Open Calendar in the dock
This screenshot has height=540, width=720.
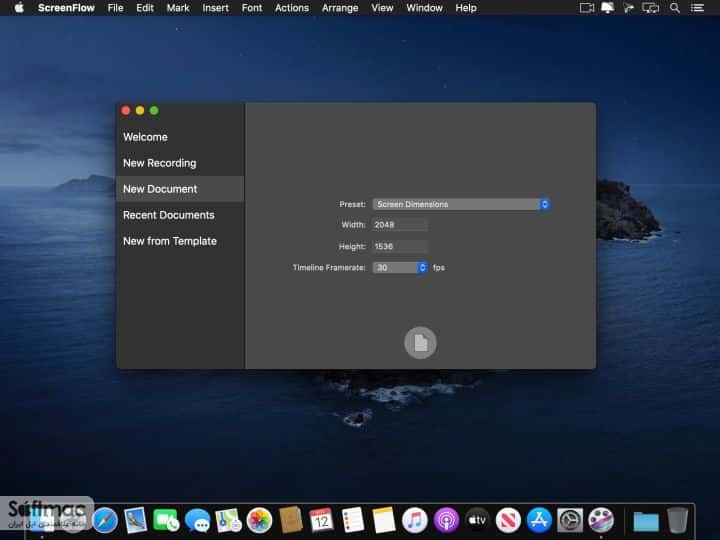(321, 520)
